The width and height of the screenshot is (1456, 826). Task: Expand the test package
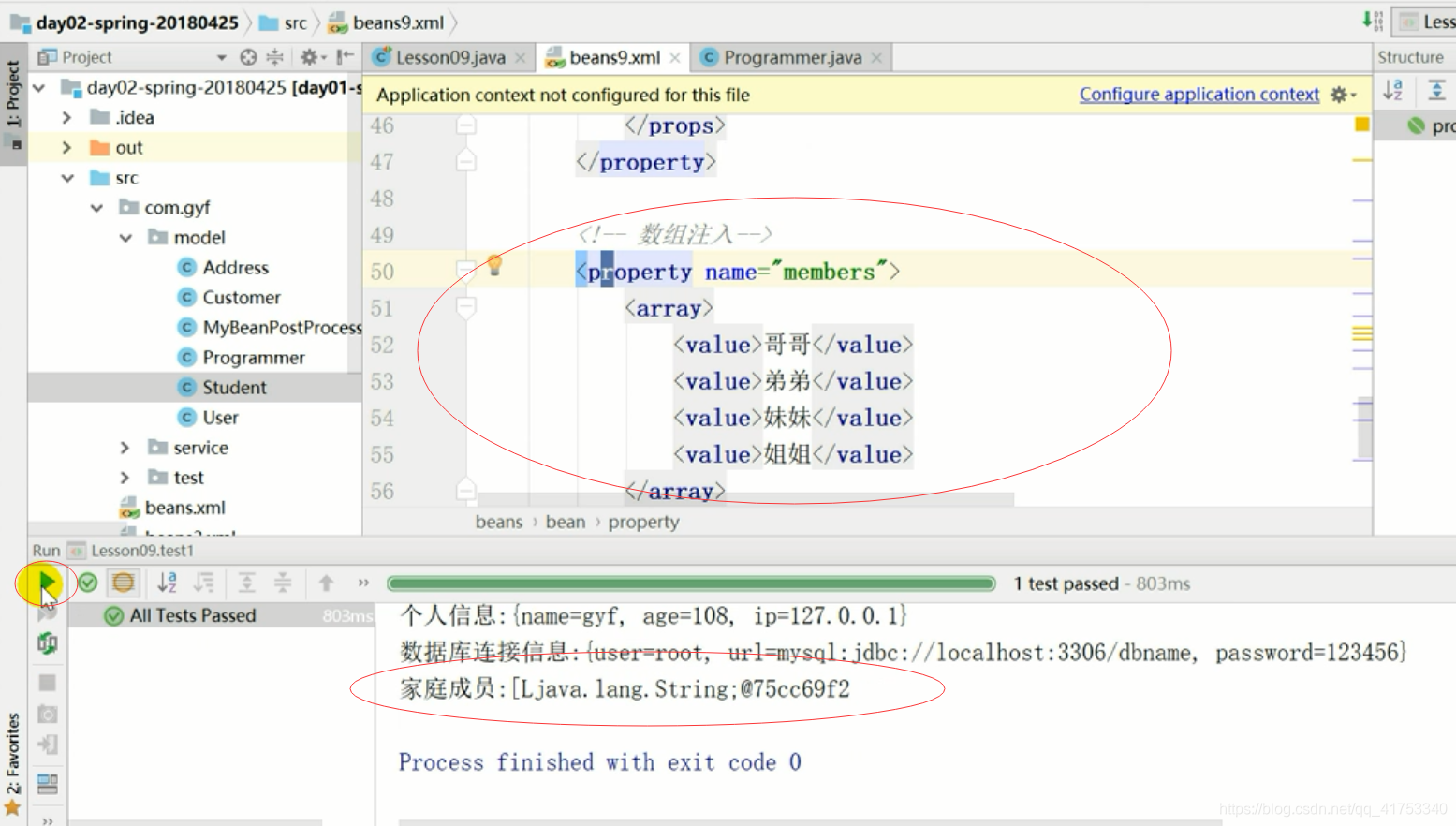[125, 478]
